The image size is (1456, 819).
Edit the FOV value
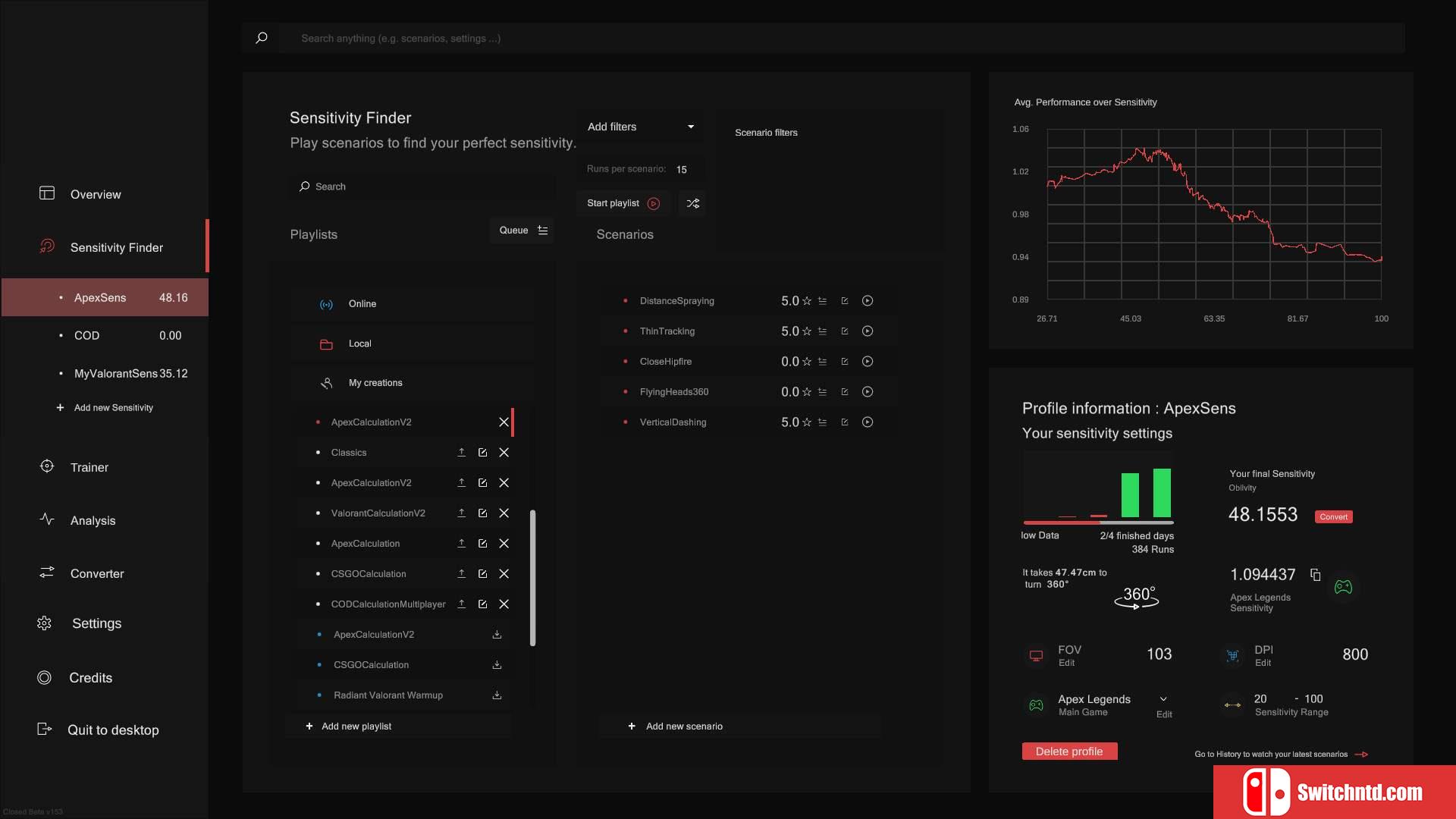[x=1066, y=663]
